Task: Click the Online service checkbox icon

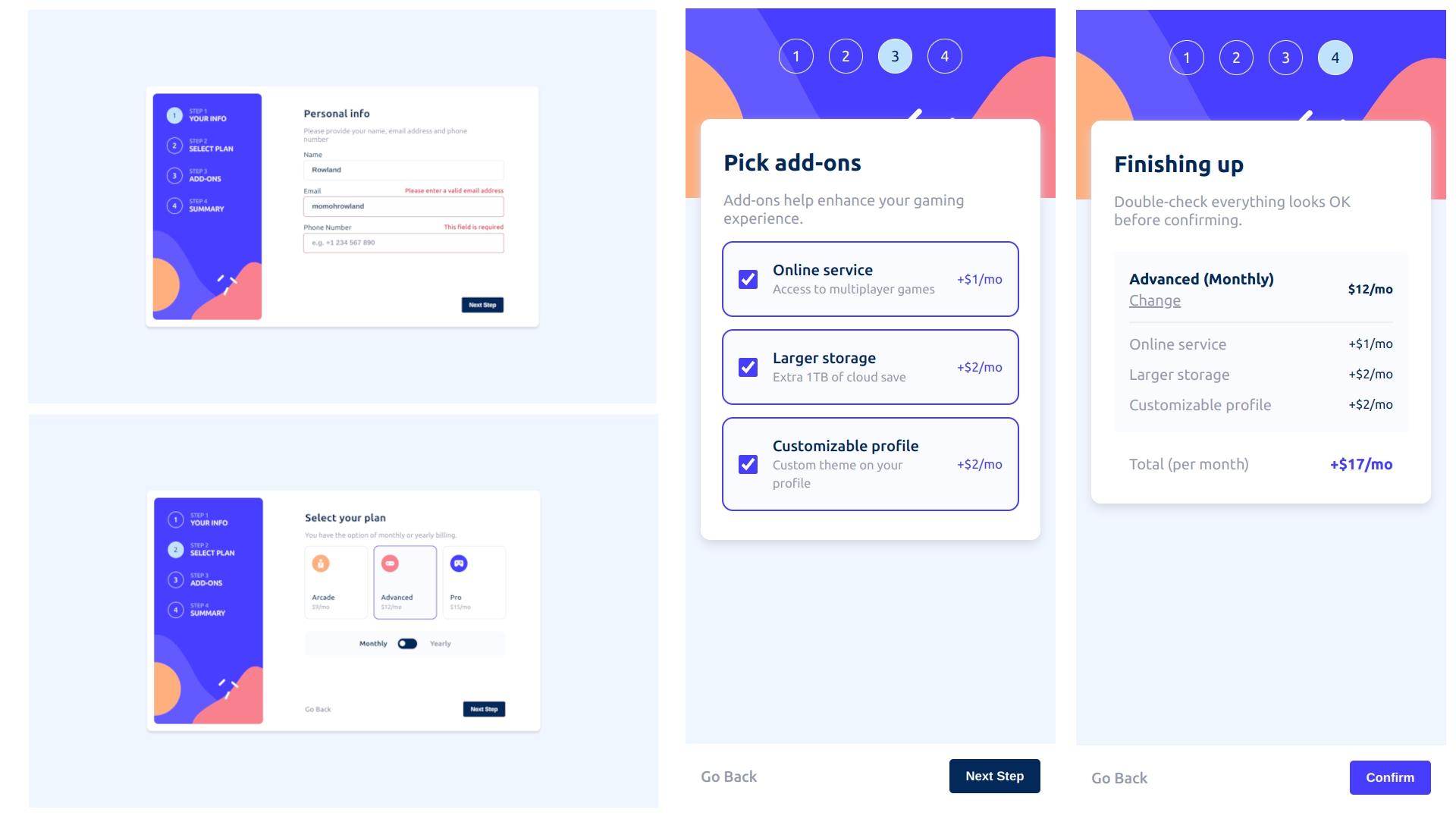Action: (749, 279)
